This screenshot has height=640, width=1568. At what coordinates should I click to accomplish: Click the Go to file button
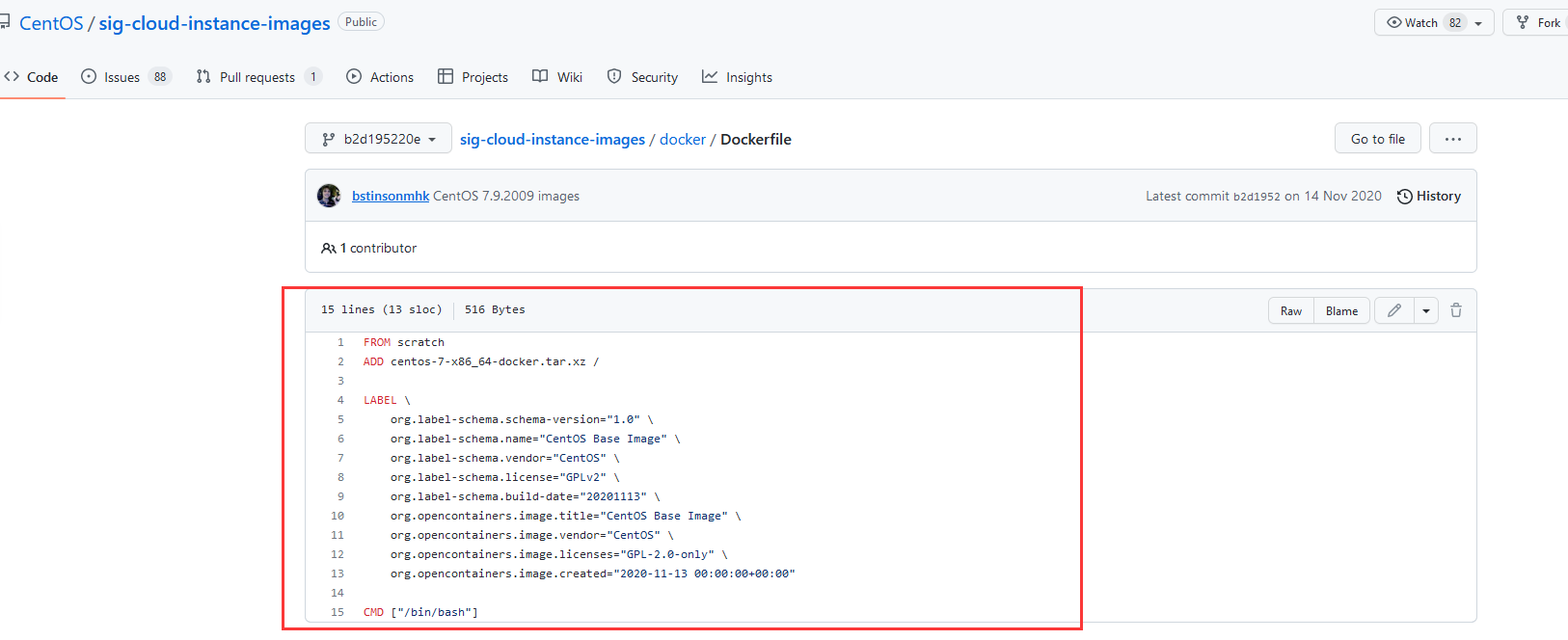(1378, 139)
